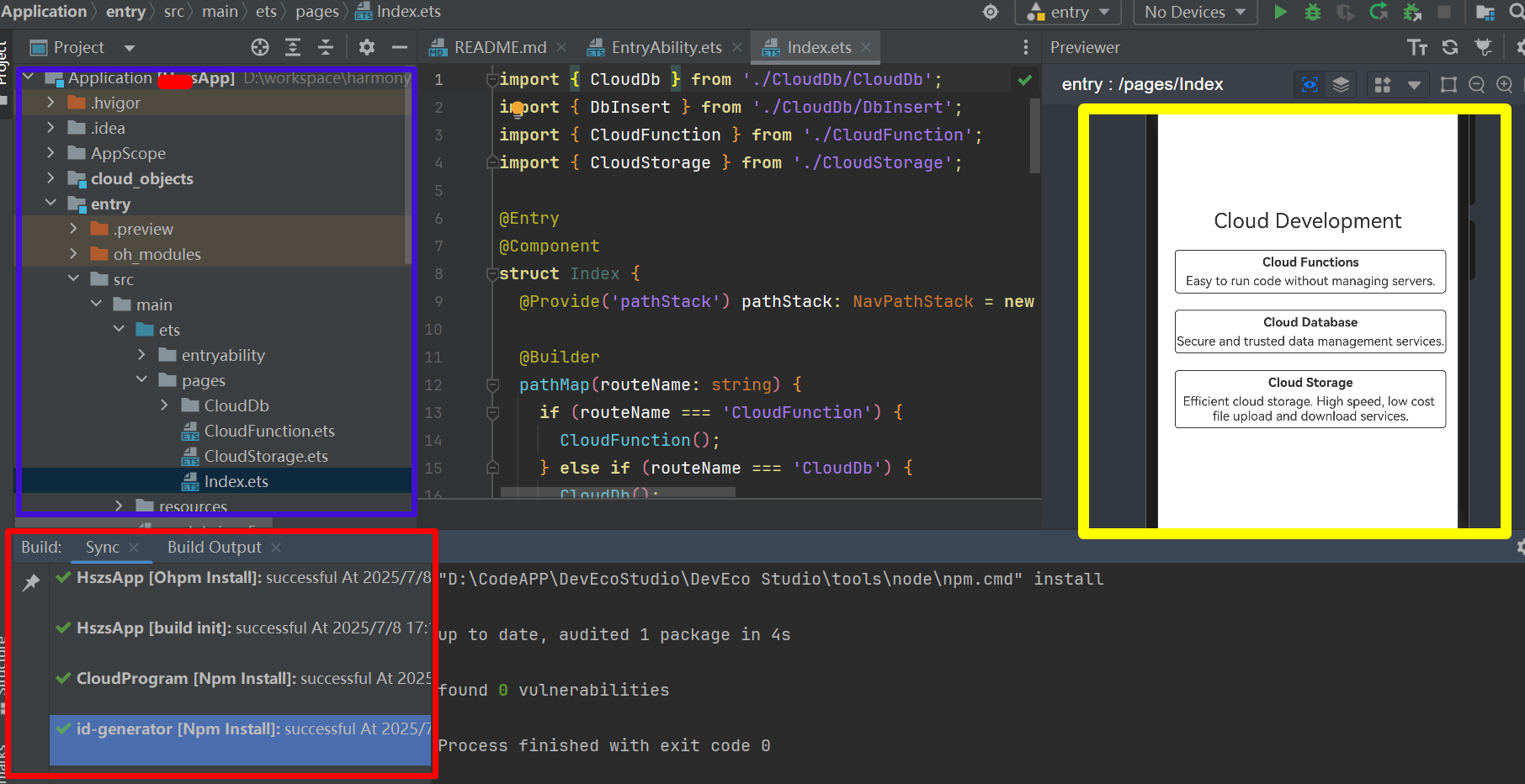Zoom in on the Previewer
Image resolution: width=1525 pixels, height=784 pixels.
[1505, 84]
